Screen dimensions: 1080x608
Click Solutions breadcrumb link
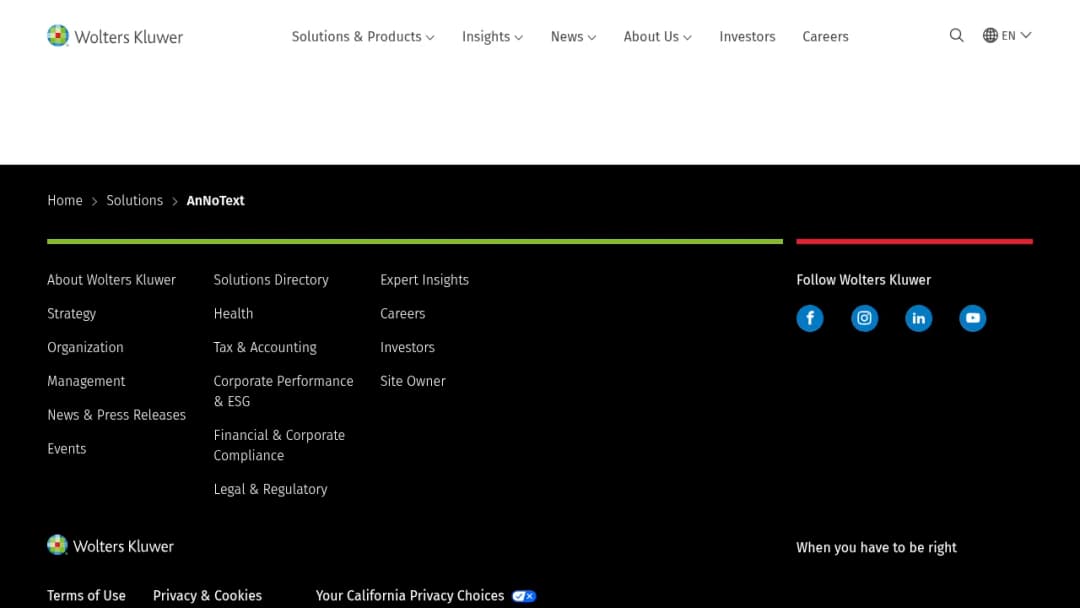[134, 200]
